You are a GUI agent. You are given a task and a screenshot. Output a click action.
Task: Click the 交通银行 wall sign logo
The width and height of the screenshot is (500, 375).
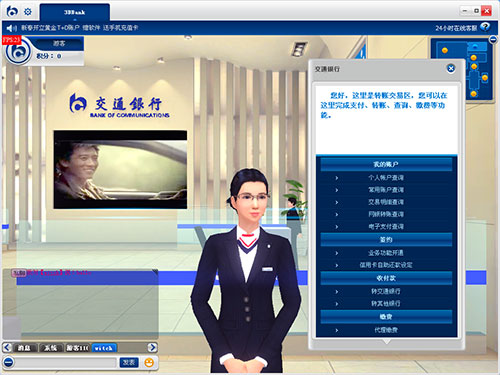point(120,106)
